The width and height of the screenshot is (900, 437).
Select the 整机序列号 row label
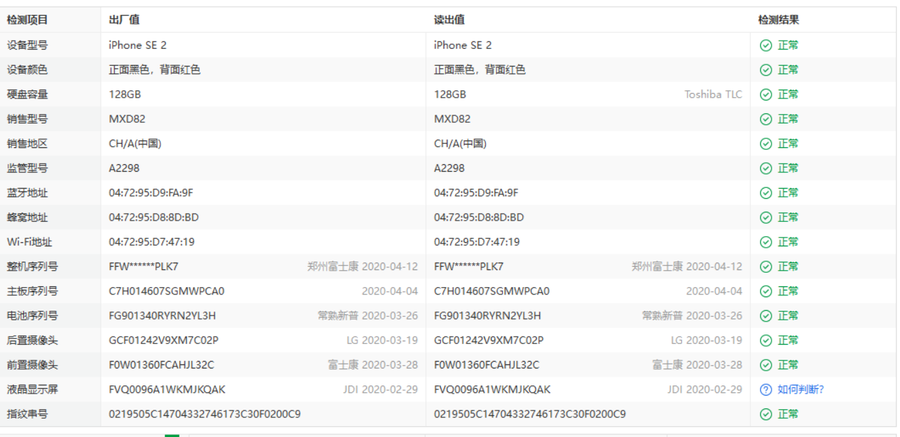33,266
